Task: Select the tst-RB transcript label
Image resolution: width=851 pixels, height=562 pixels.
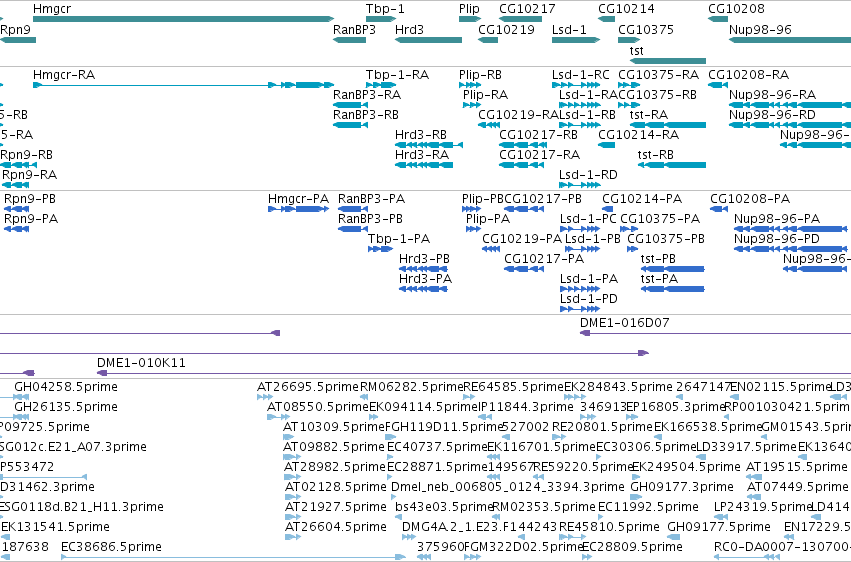Action: pyautogui.click(x=656, y=155)
